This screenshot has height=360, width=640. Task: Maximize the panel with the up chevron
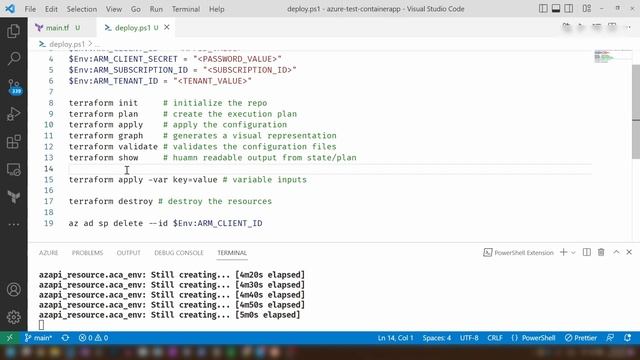tap(616, 252)
